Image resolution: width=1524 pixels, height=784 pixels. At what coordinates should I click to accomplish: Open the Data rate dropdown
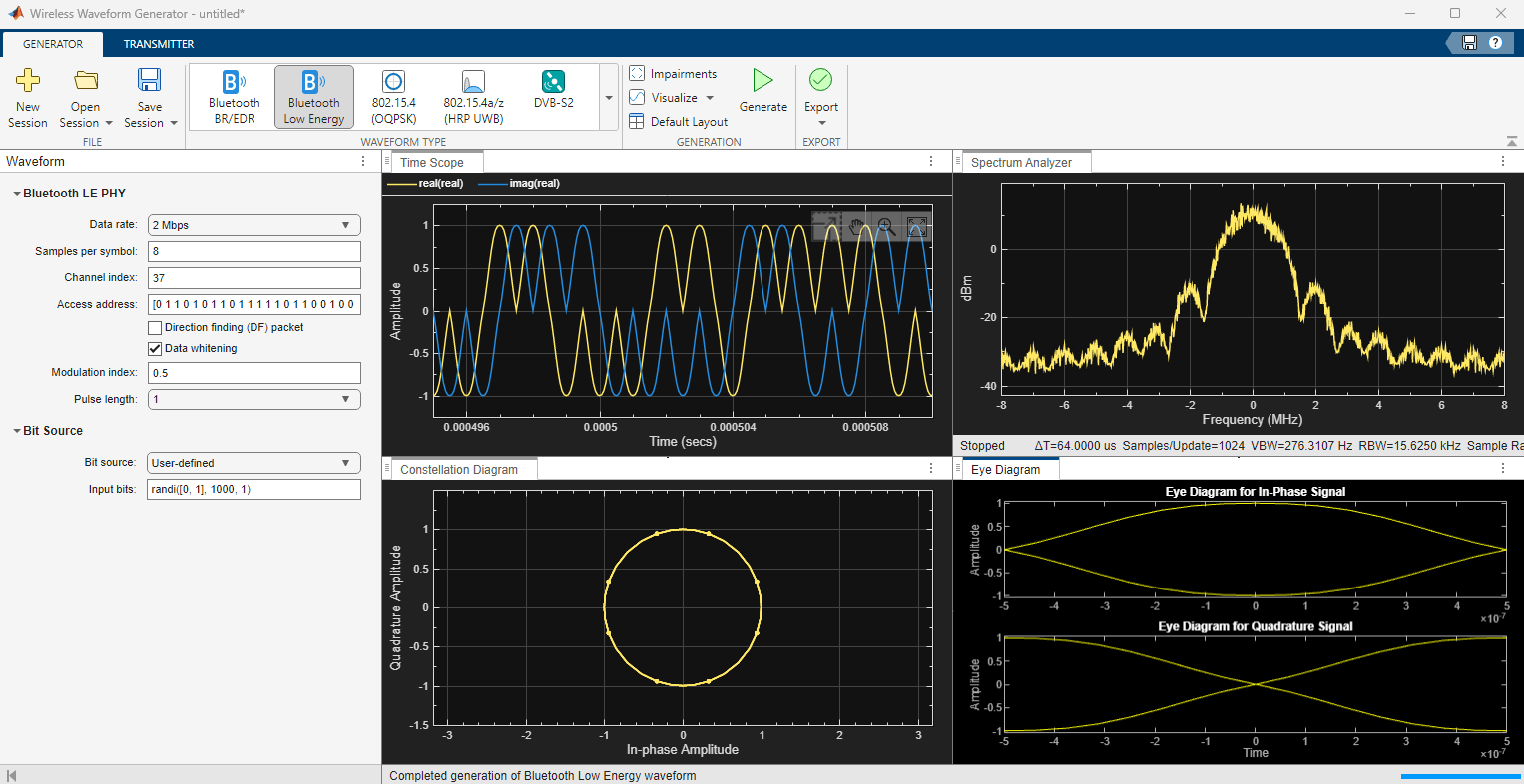click(x=254, y=225)
